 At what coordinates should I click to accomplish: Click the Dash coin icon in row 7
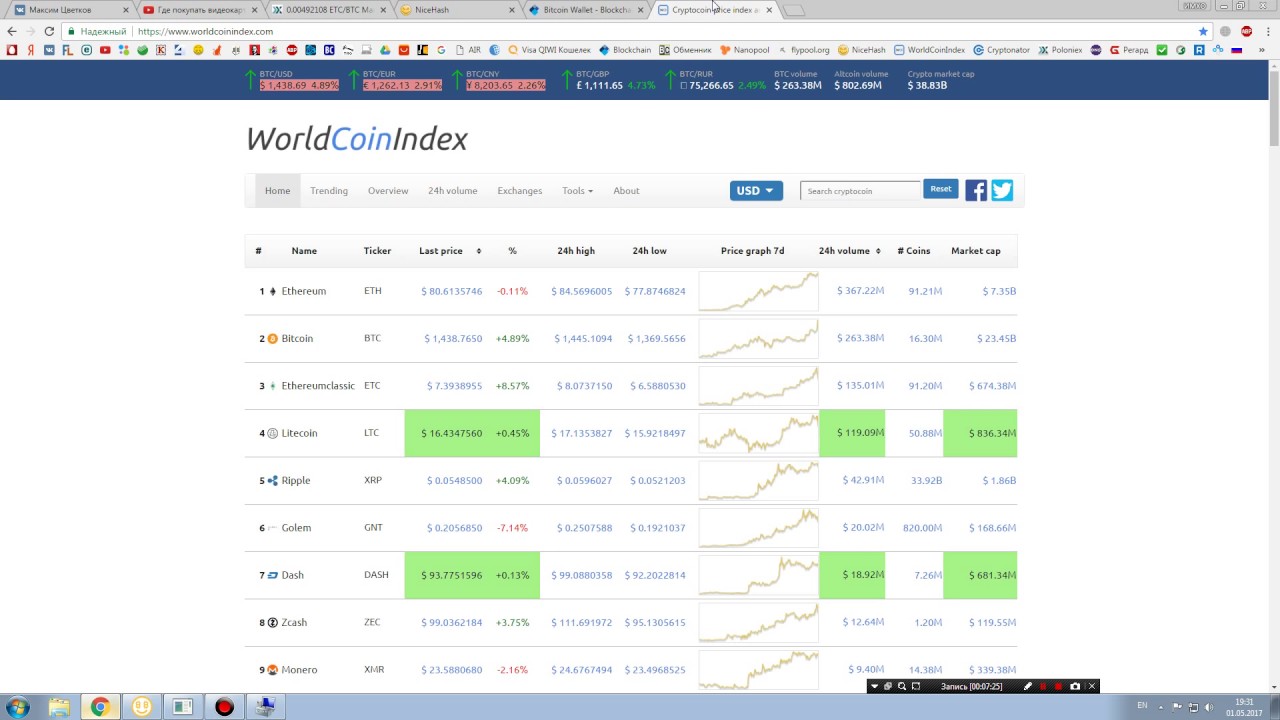click(x=273, y=575)
